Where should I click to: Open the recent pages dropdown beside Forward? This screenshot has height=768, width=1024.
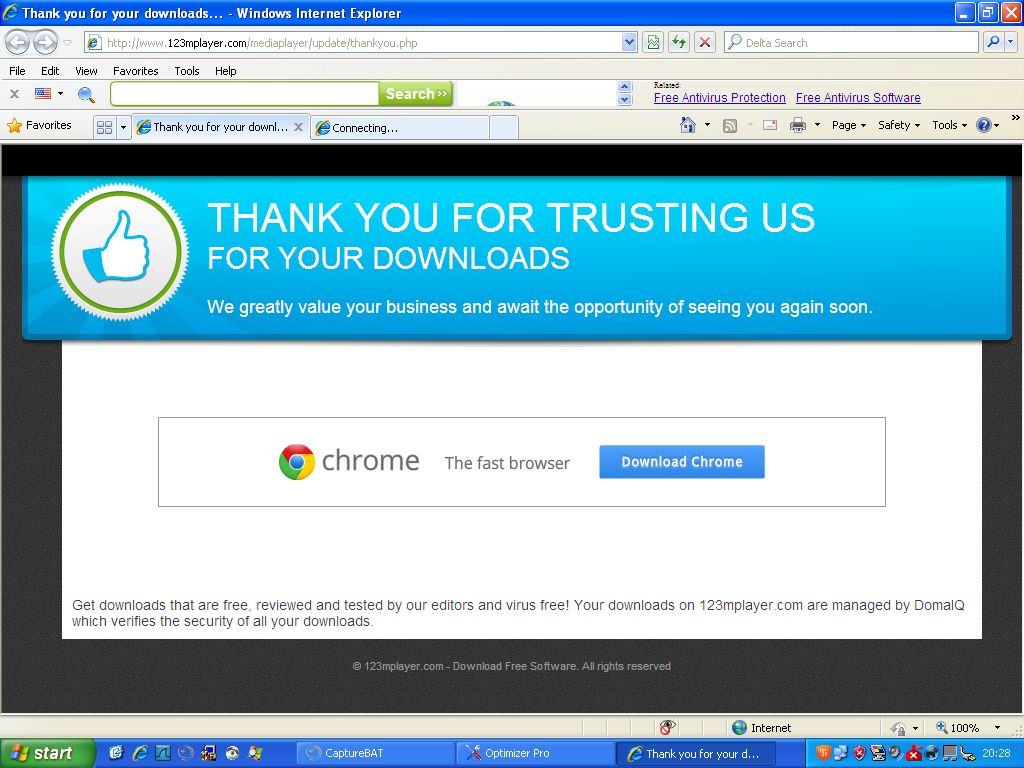click(67, 43)
